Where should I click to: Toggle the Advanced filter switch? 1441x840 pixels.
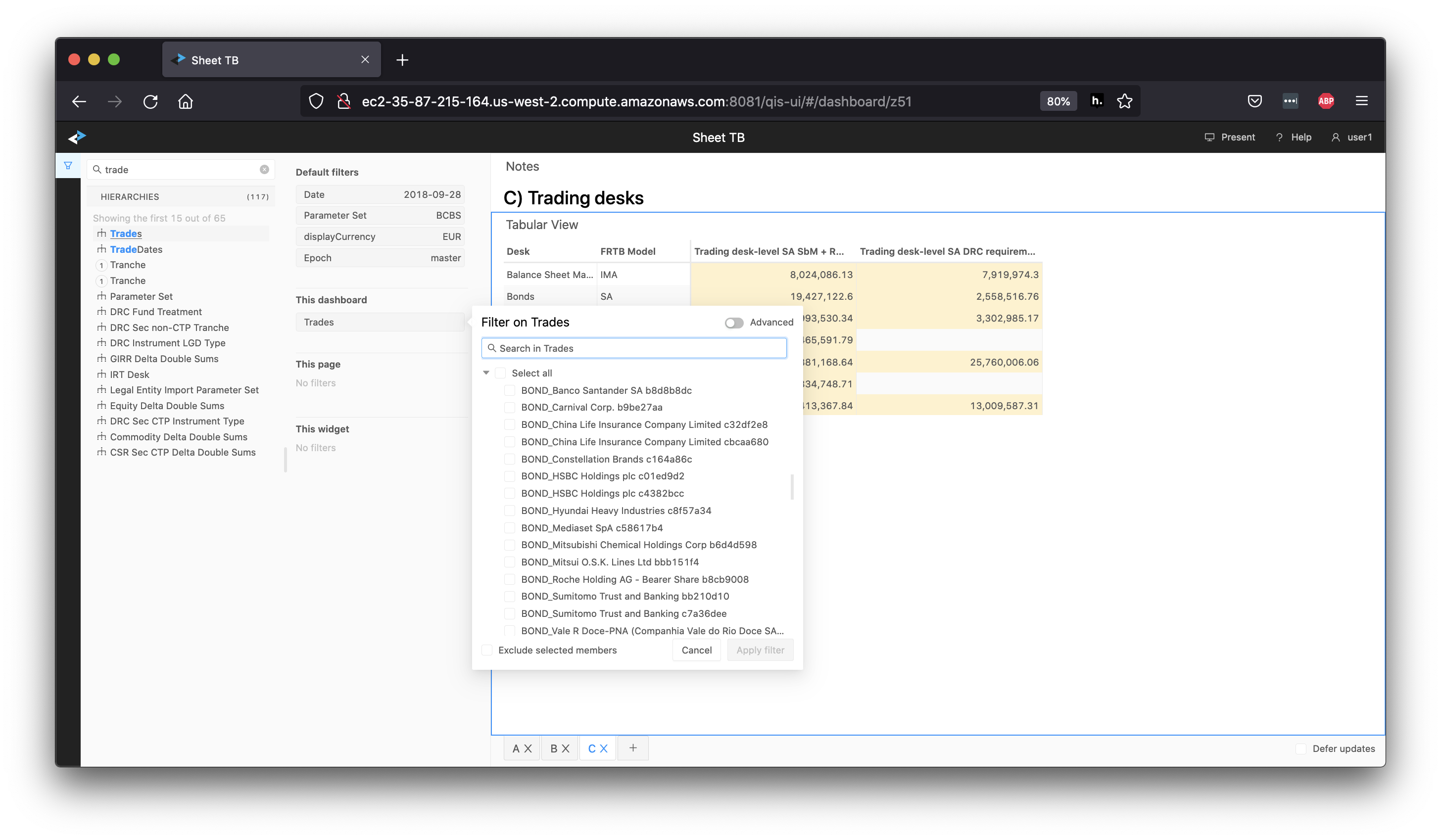(734, 322)
